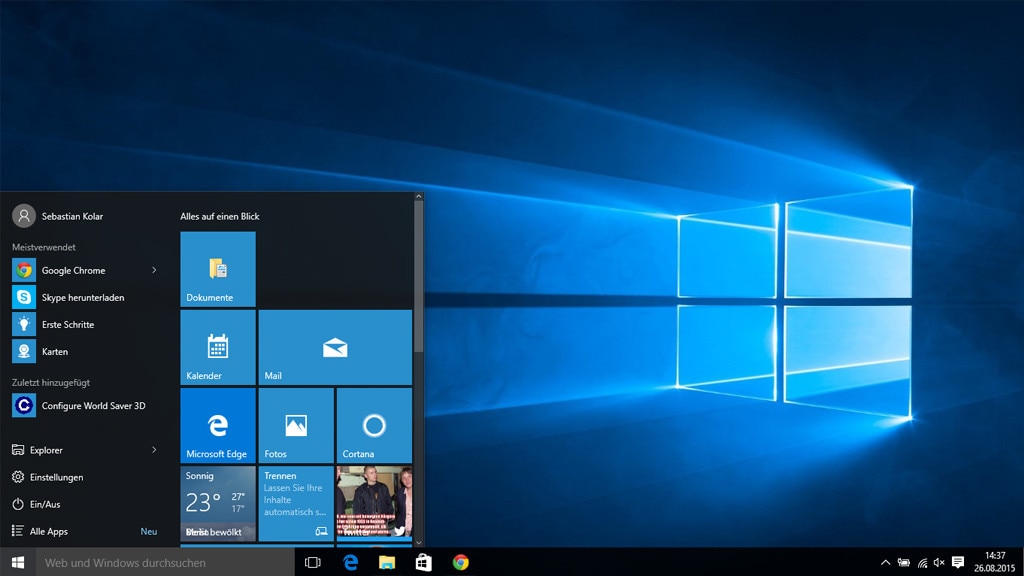Click the battery status tray icon
This screenshot has height=576, width=1024.
click(904, 562)
